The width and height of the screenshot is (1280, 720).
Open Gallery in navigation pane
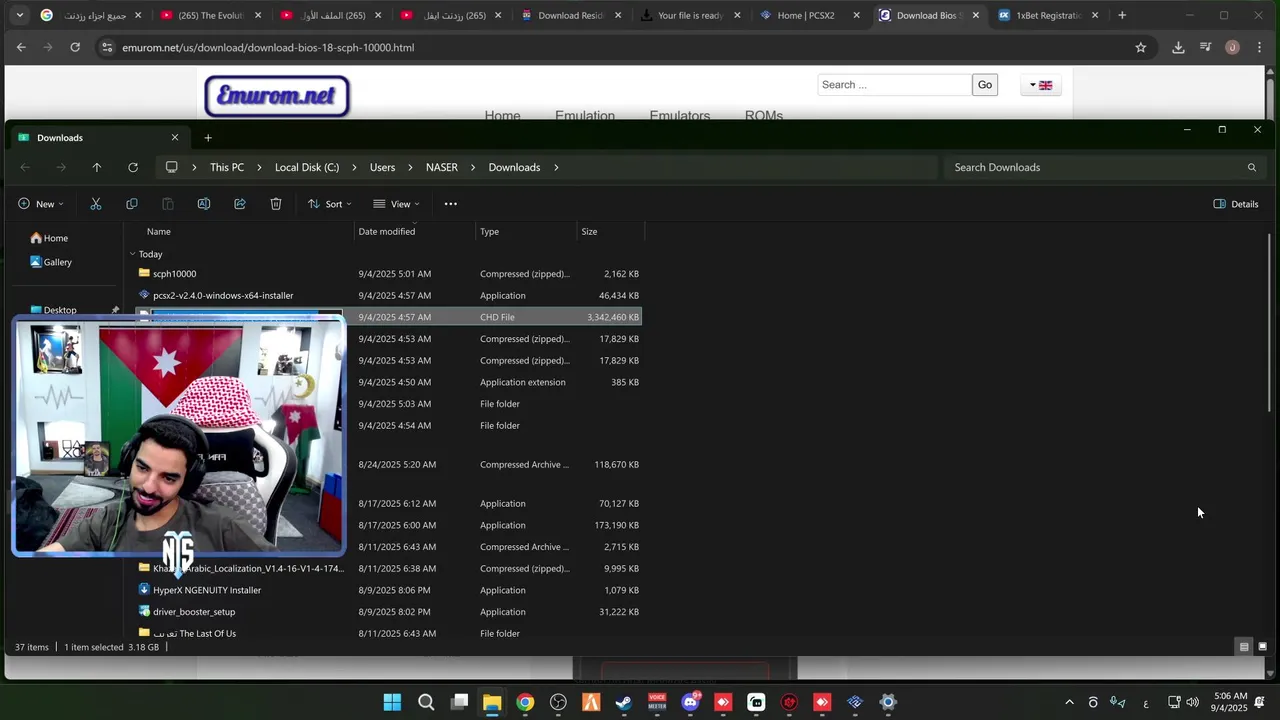[x=51, y=262]
